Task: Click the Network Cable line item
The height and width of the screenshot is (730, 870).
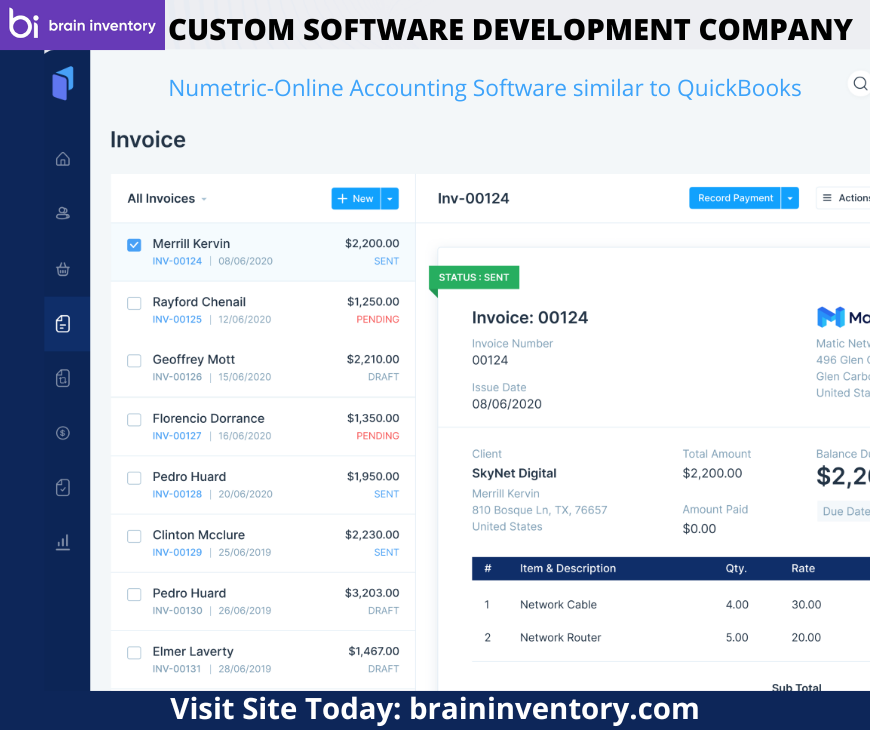Action: (558, 605)
